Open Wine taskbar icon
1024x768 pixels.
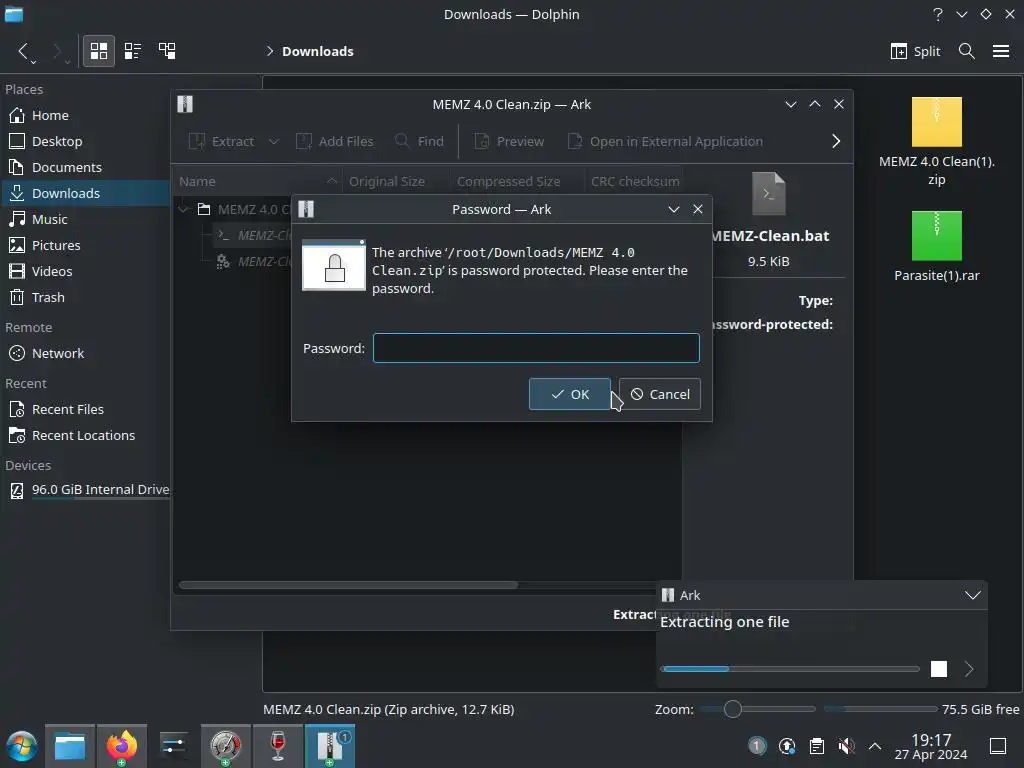click(x=278, y=746)
